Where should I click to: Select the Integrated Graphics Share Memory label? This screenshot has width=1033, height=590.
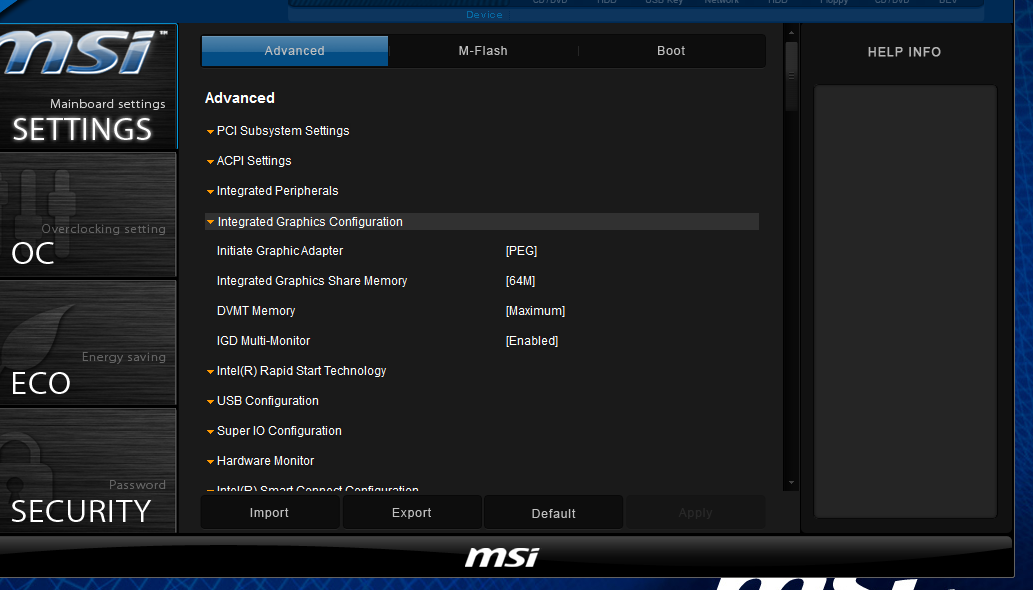312,281
